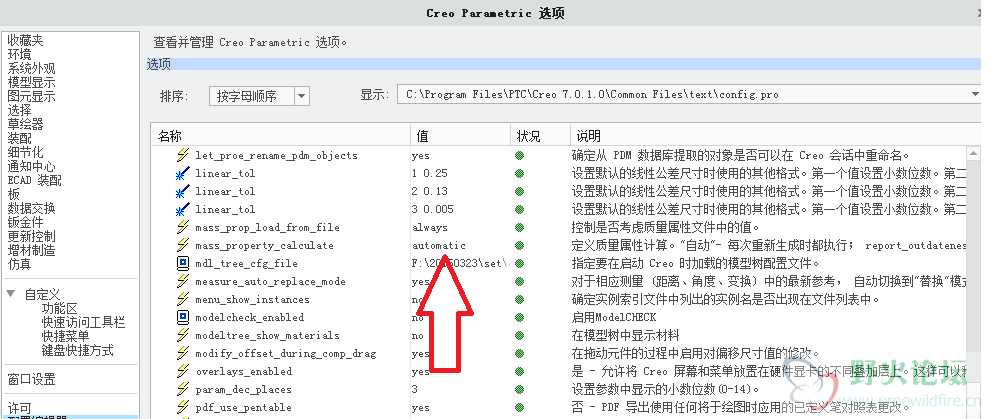Click the 'always' value cell
Viewport: 991px width, 419px height.
tap(430, 228)
